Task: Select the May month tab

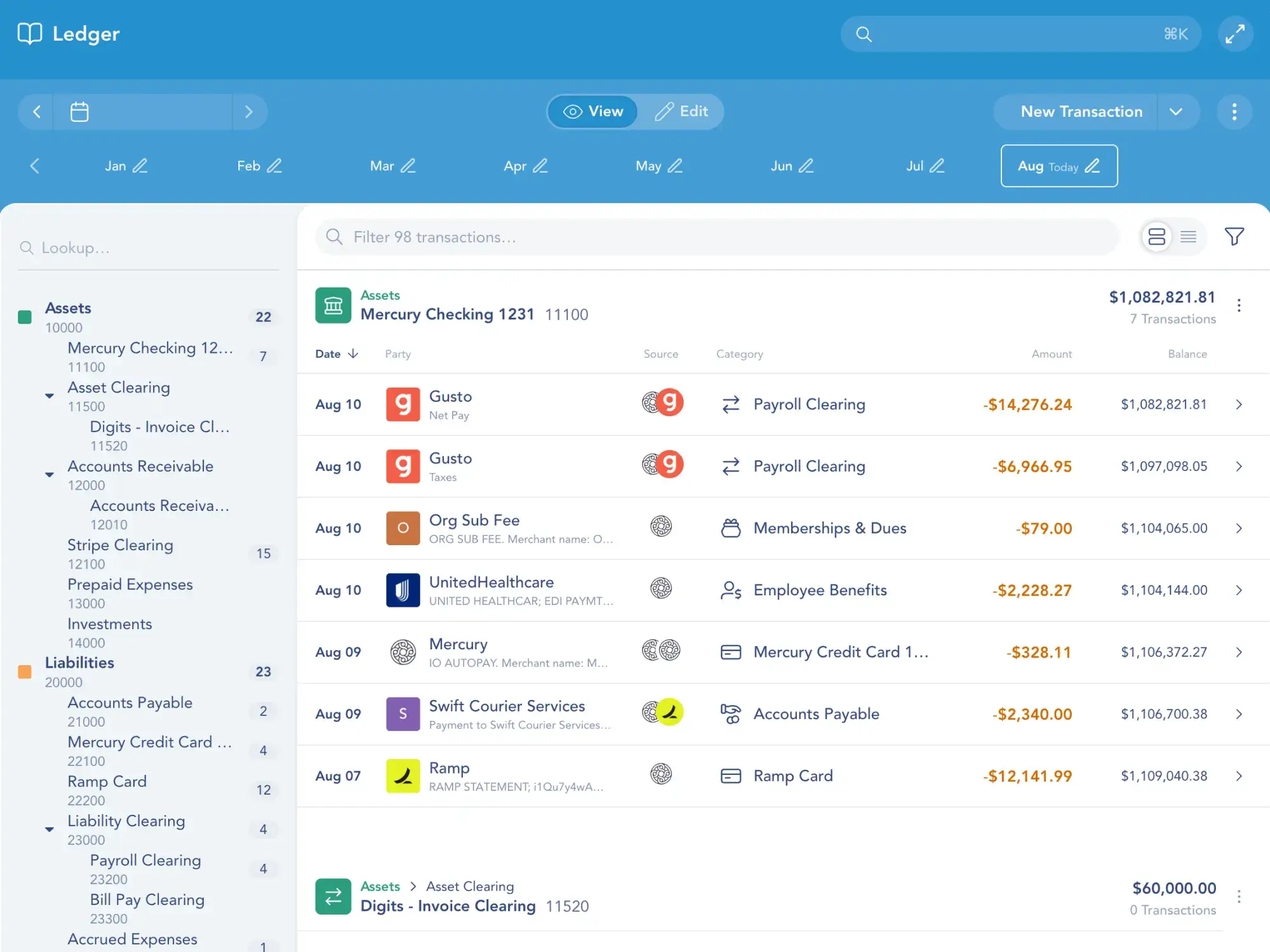Action: pos(658,166)
